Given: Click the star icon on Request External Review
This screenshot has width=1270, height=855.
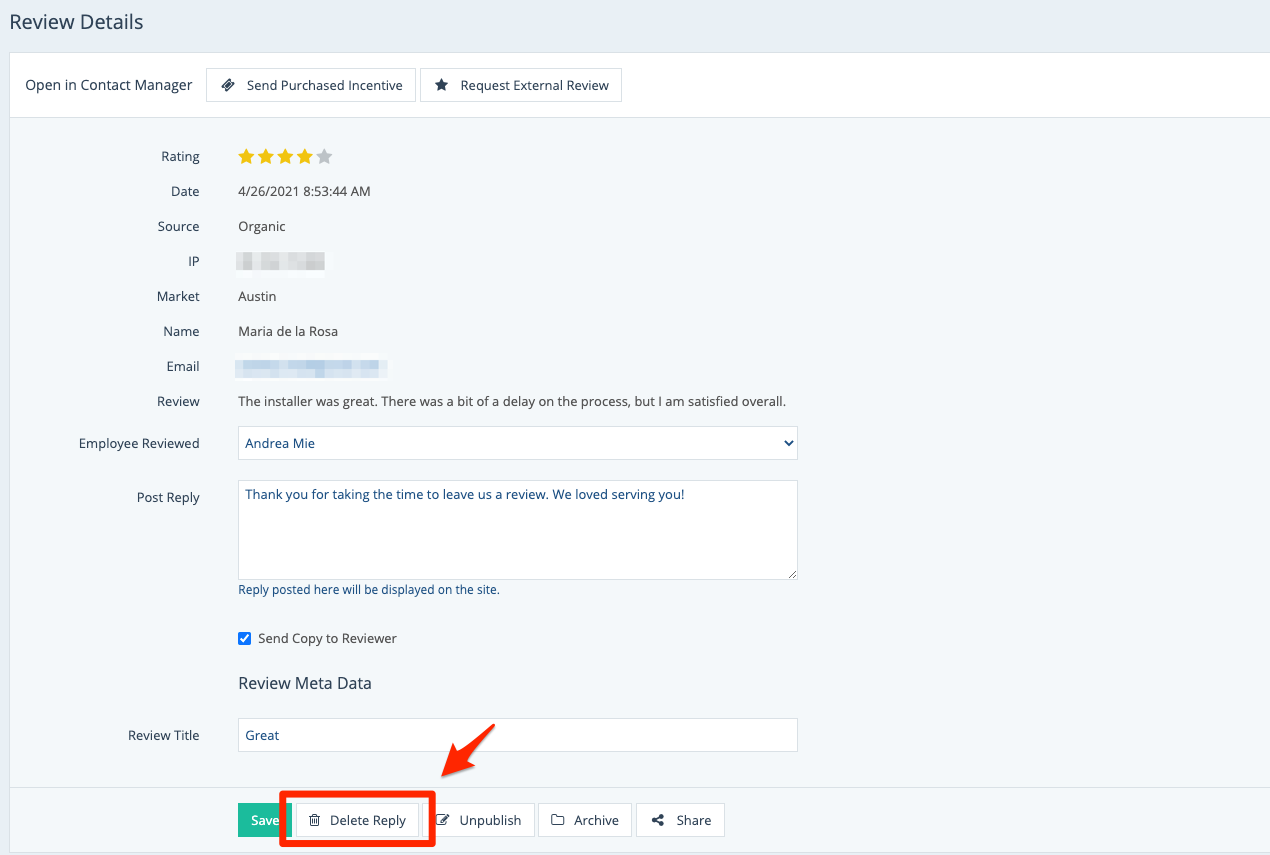Looking at the screenshot, I should click(x=441, y=86).
